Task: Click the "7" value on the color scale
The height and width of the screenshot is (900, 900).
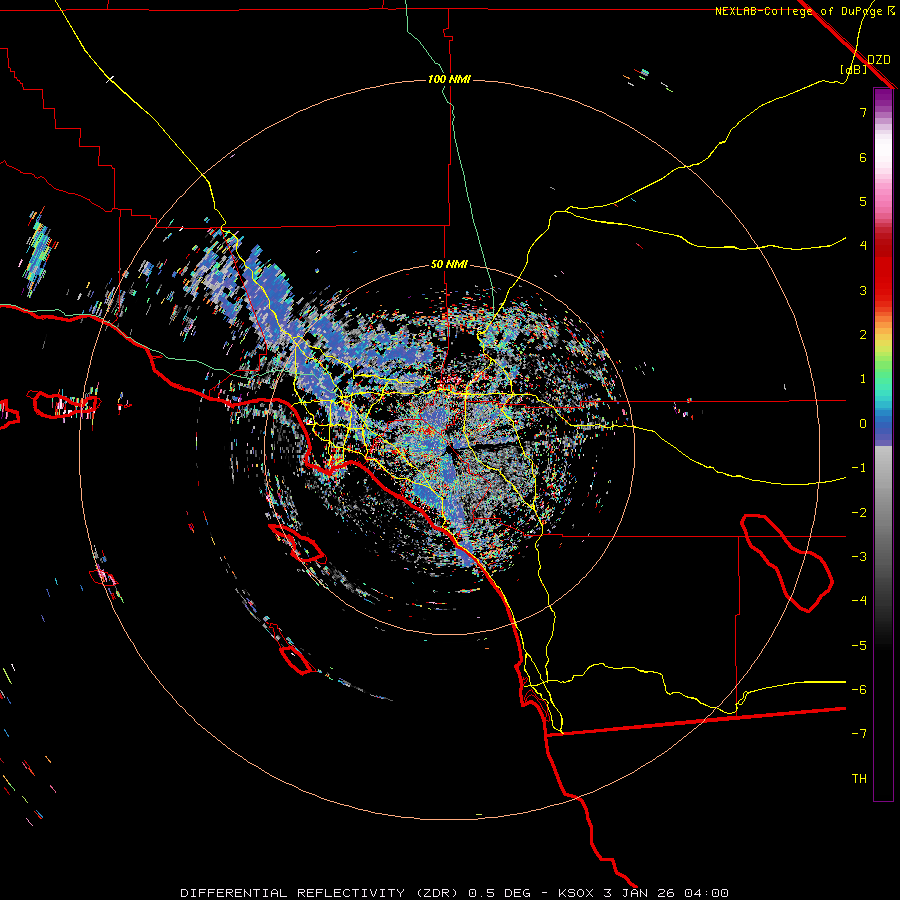Action: pyautogui.click(x=863, y=112)
